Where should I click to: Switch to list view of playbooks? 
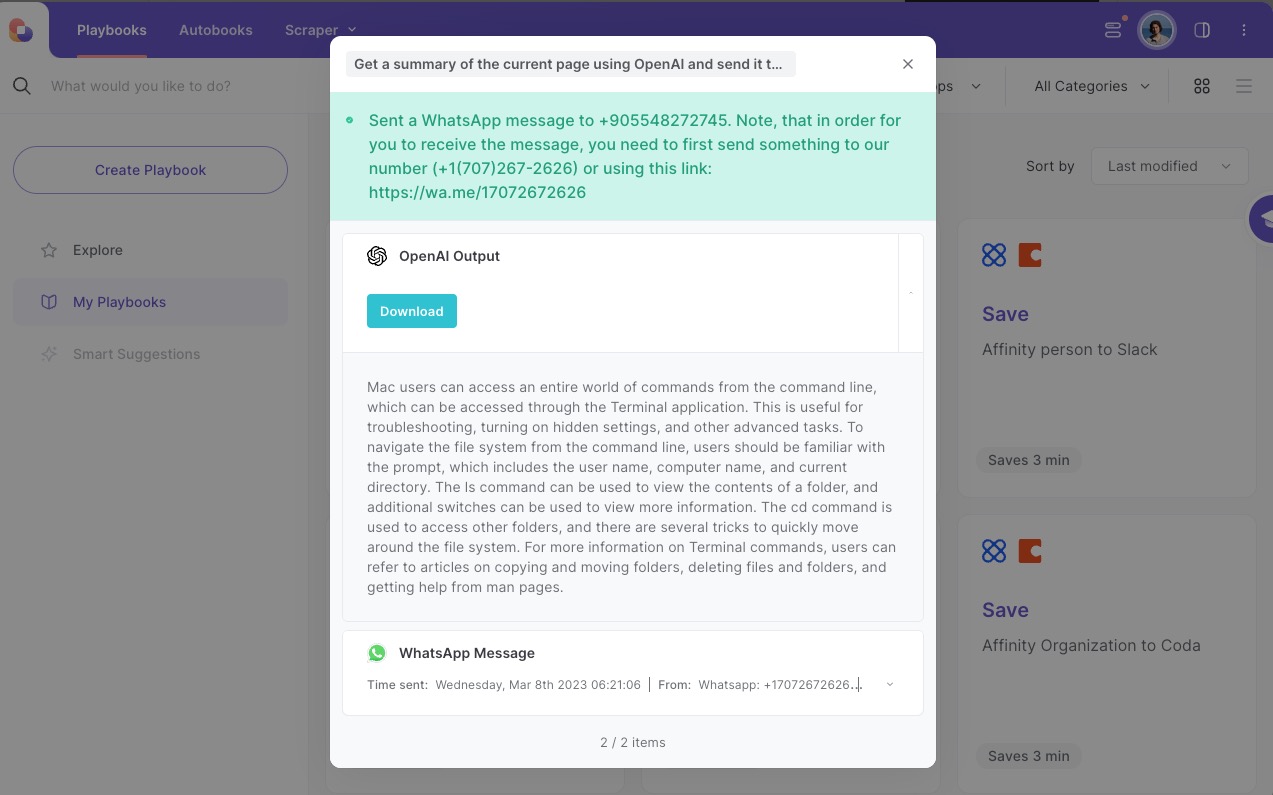(1244, 86)
